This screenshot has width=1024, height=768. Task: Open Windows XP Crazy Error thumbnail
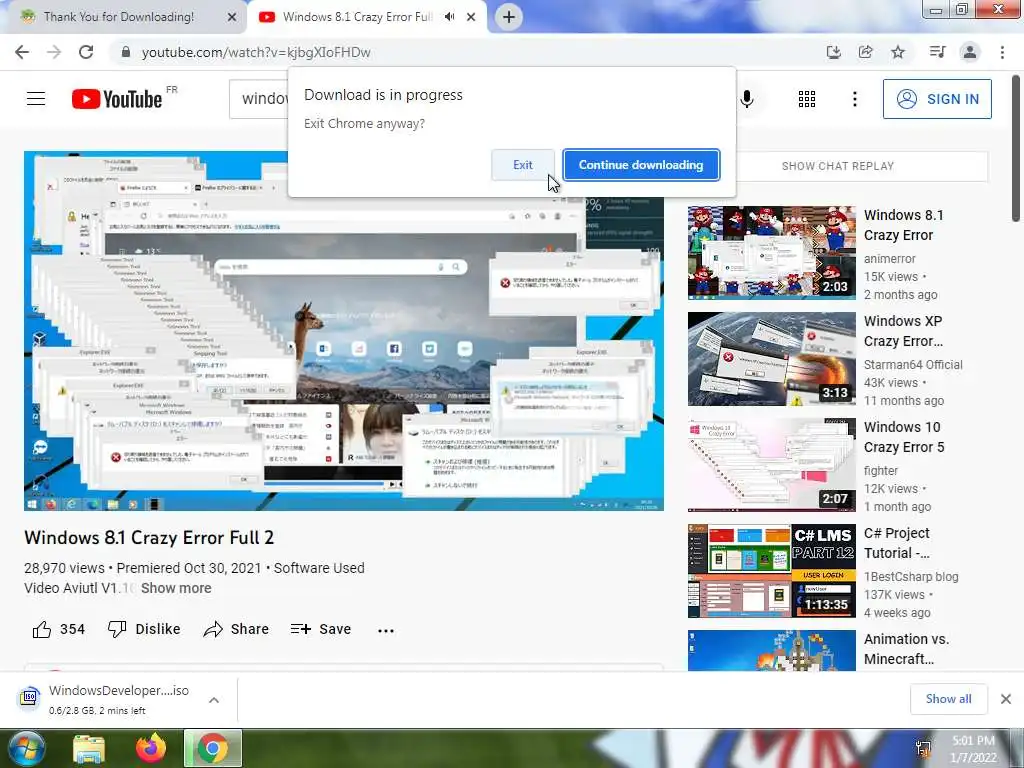(771, 359)
